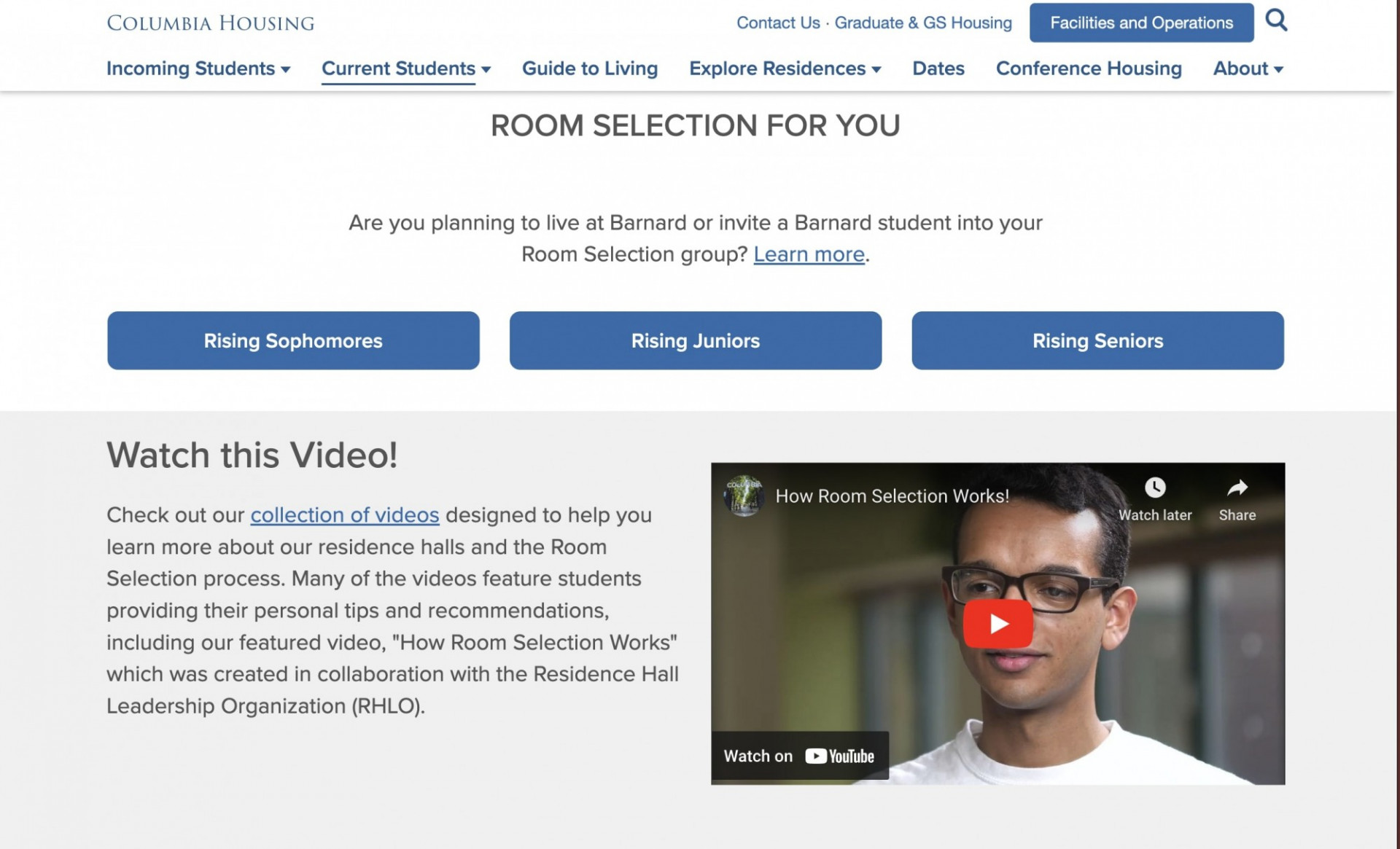Image resolution: width=1400 pixels, height=849 pixels.
Task: Play the How Room Selection Works video
Action: pyautogui.click(x=997, y=624)
